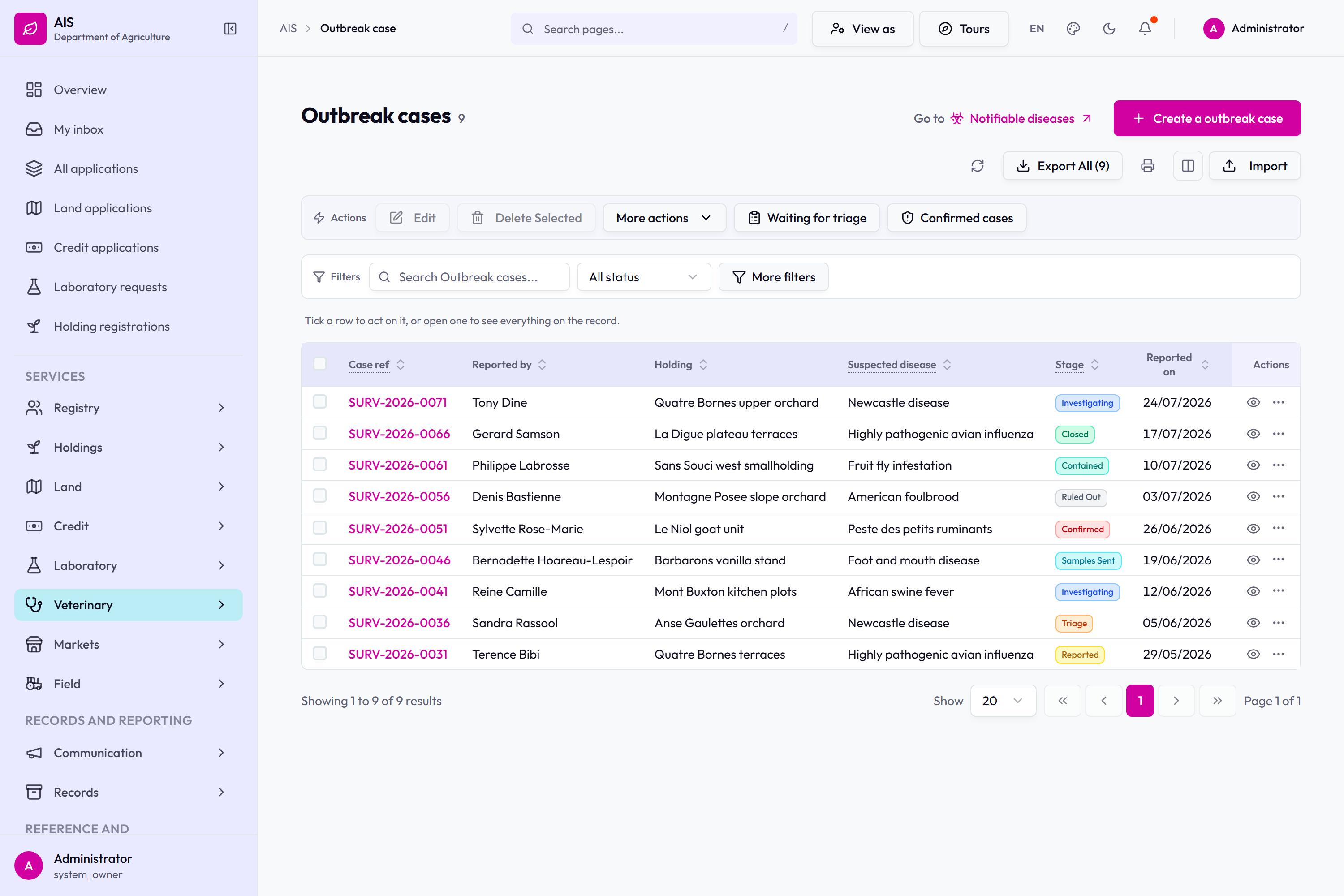The image size is (1344, 896).
Task: Click Create a outbreak case button
Action: click(x=1207, y=118)
